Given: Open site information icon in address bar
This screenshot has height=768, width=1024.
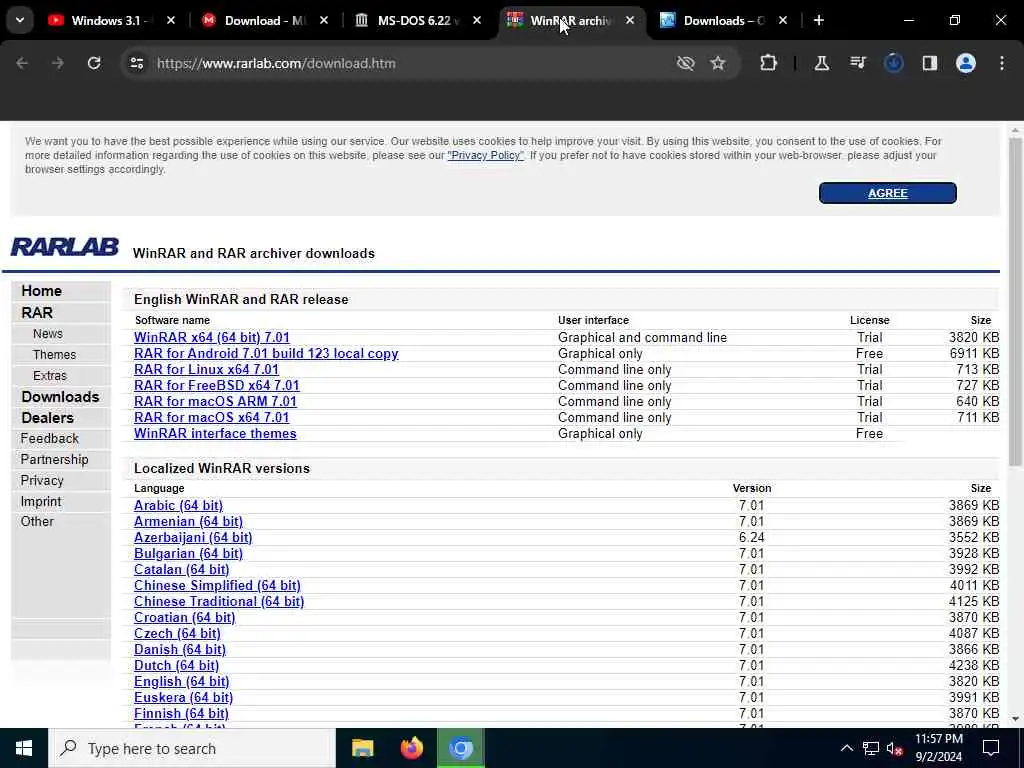Looking at the screenshot, I should [136, 63].
